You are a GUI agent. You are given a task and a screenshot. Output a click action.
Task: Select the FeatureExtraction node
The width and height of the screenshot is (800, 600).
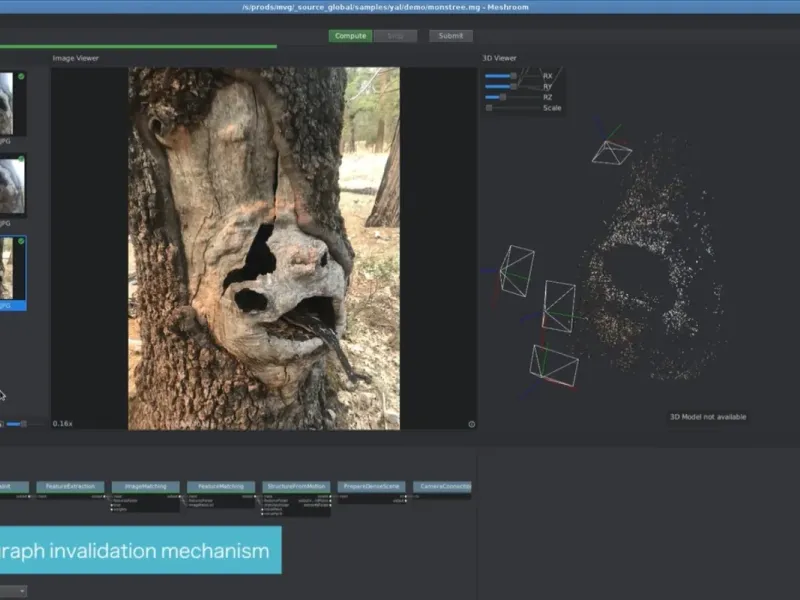[x=70, y=486]
